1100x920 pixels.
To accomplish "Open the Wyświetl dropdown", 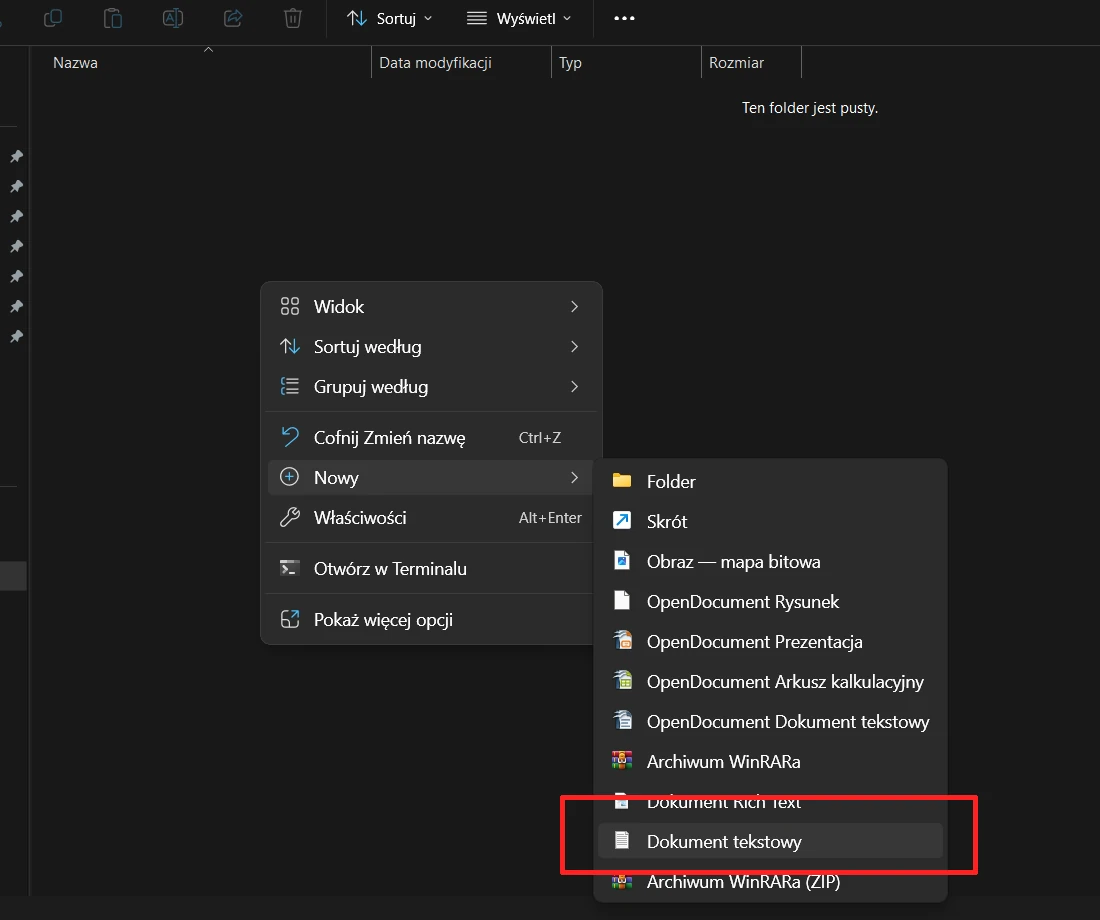I will (x=519, y=18).
